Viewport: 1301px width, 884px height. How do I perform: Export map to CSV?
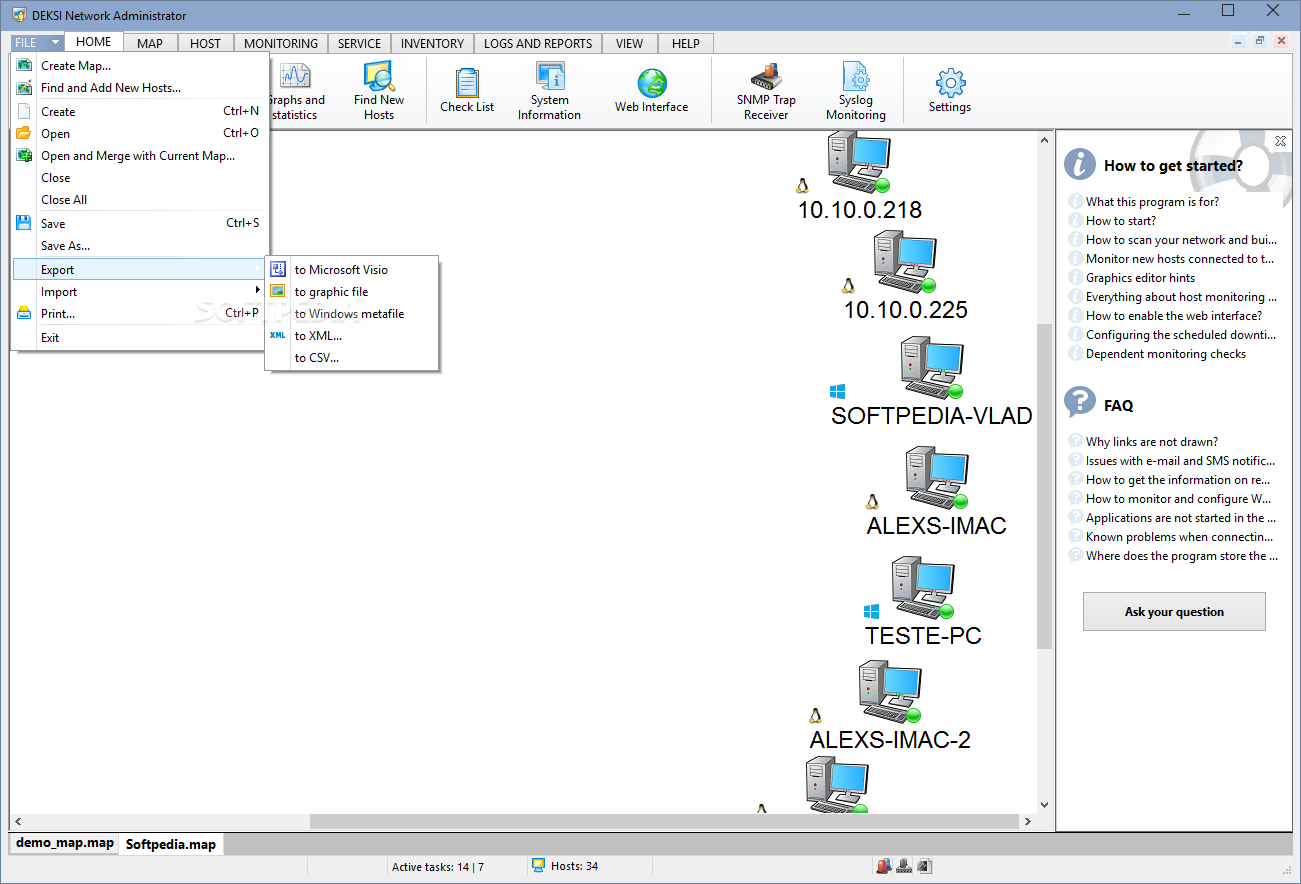352,358
